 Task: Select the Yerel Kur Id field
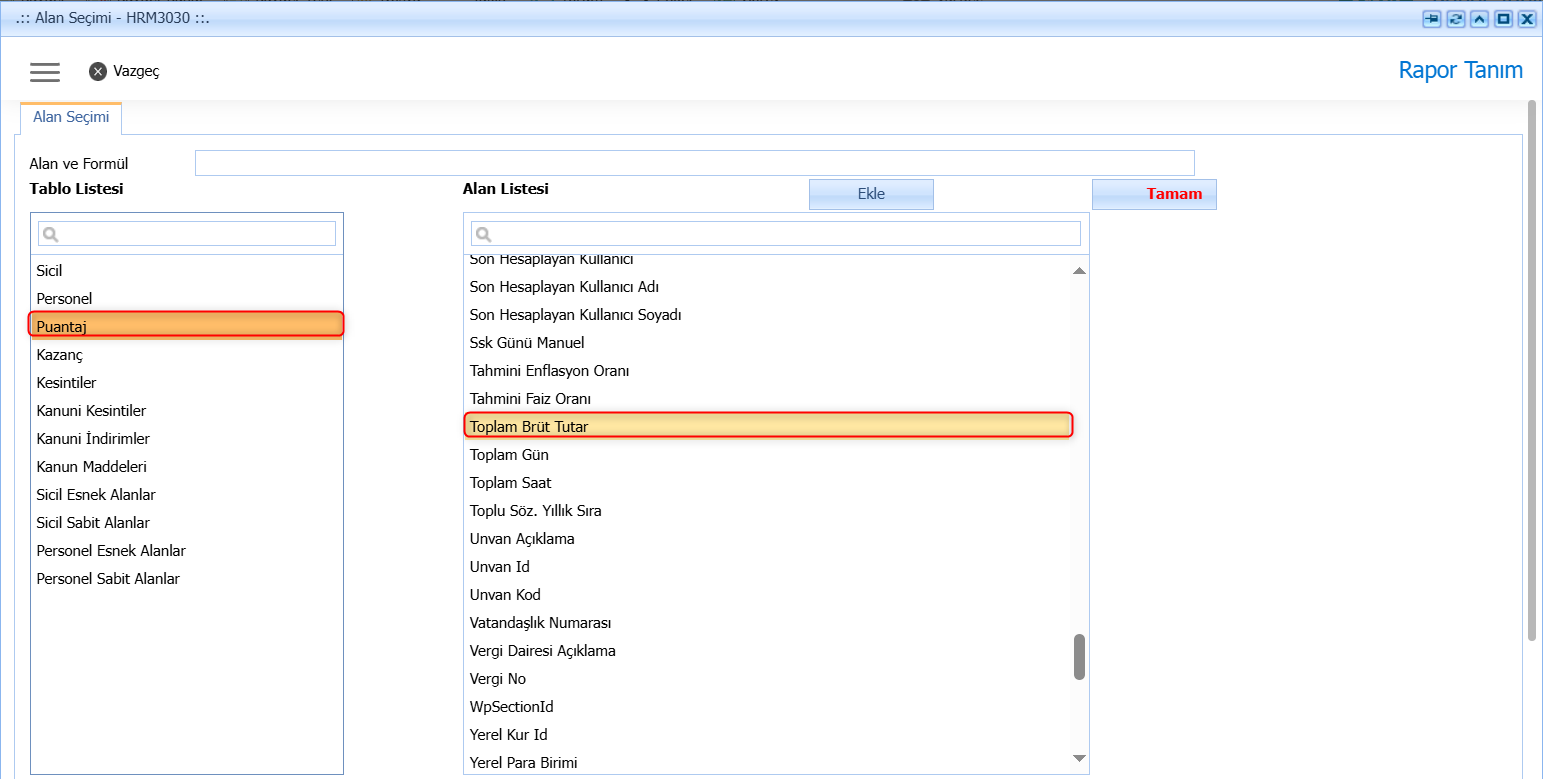(768, 735)
